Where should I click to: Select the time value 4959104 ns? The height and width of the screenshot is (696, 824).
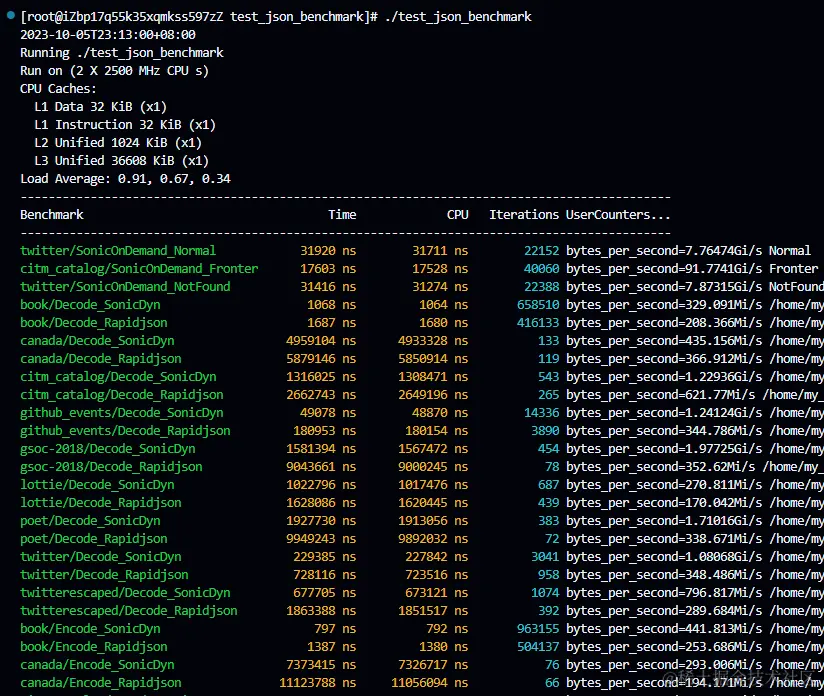(x=321, y=341)
